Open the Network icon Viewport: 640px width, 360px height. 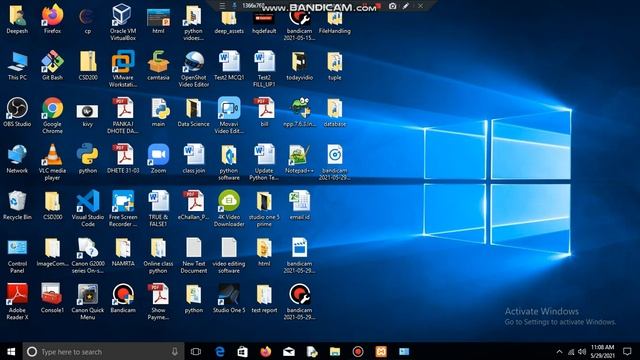pyautogui.click(x=17, y=158)
